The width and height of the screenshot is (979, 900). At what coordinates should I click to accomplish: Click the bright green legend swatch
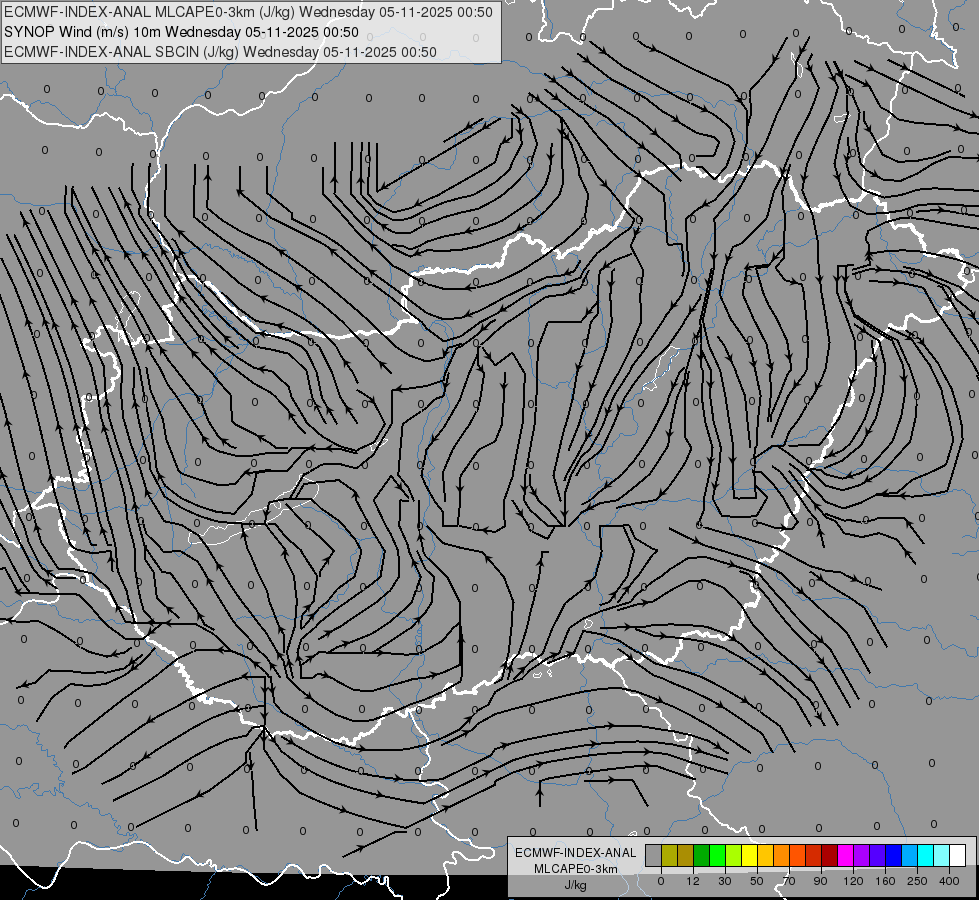coord(717,855)
